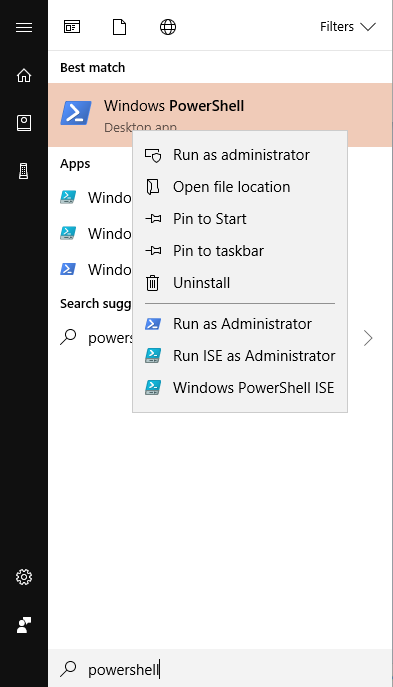Expand the search suggestion right arrow
Viewport: 393px width, 687px height.
[x=368, y=338]
